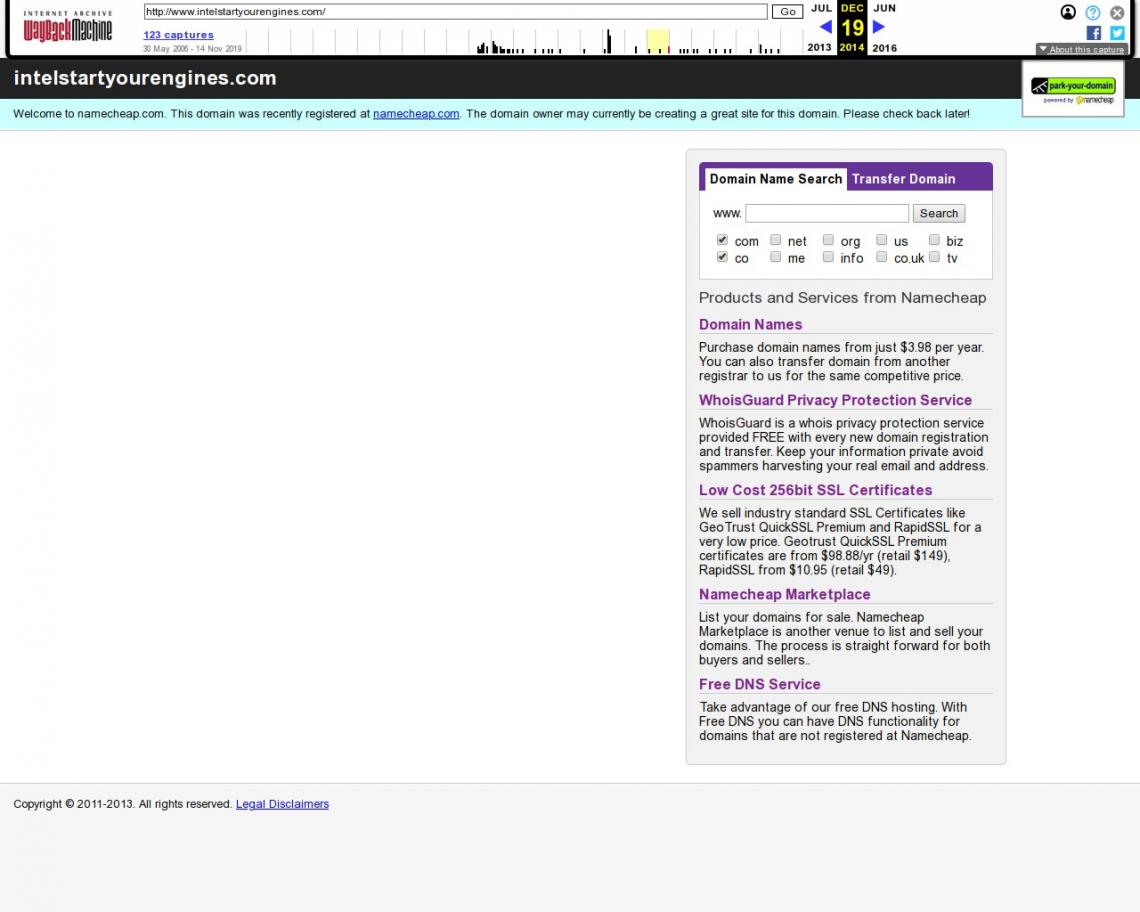The image size is (1140, 912).
Task: Go to previous capture arrow
Action: (x=825, y=27)
